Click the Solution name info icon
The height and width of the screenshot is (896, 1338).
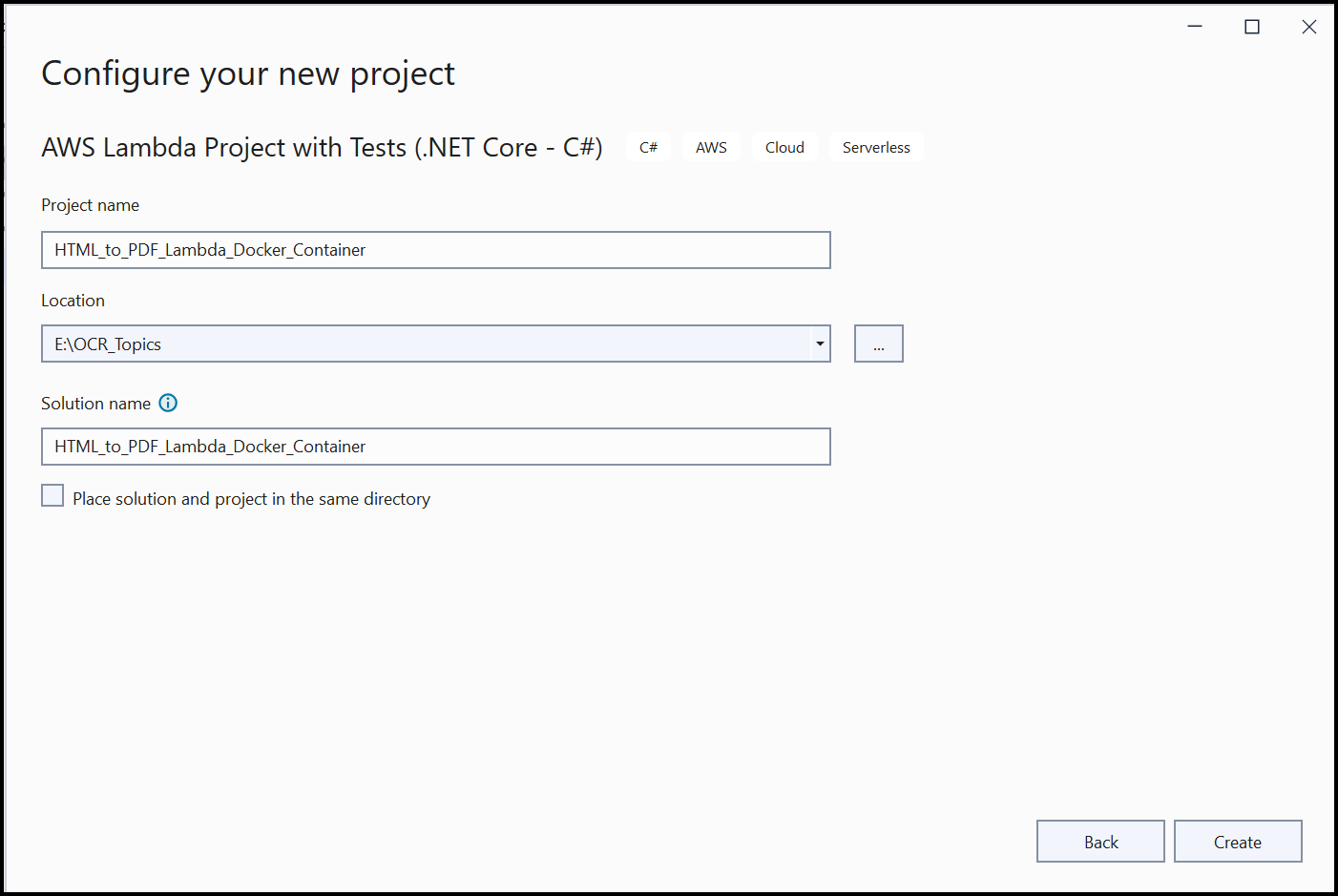(168, 403)
